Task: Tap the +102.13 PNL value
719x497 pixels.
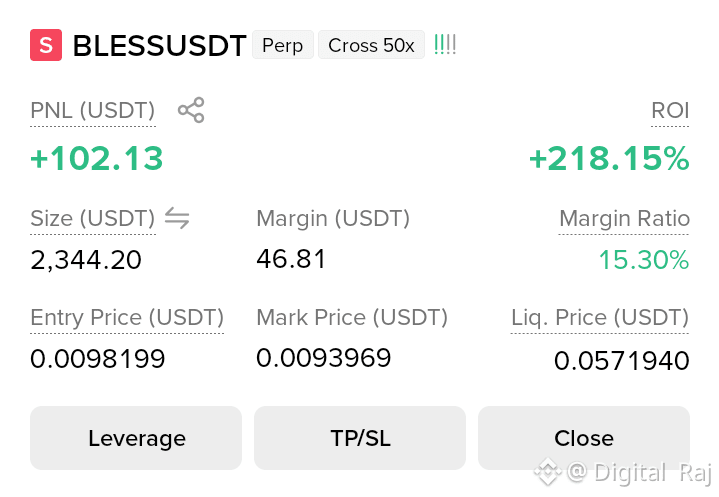Action: 97,159
